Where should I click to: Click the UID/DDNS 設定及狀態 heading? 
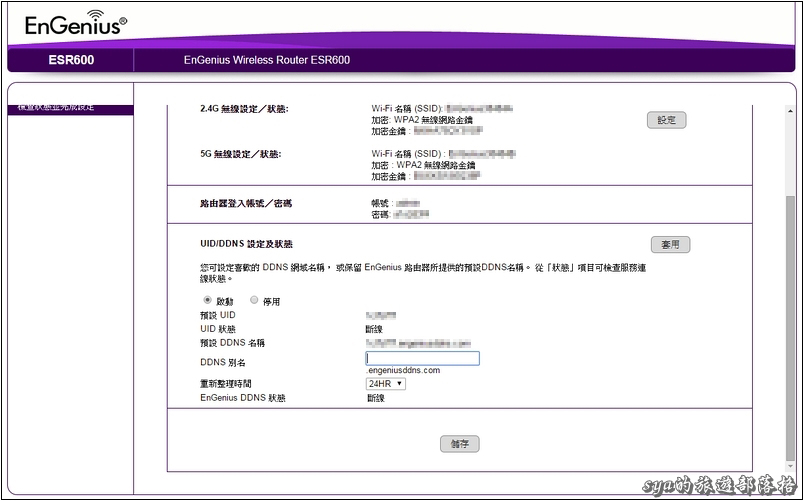point(246,245)
